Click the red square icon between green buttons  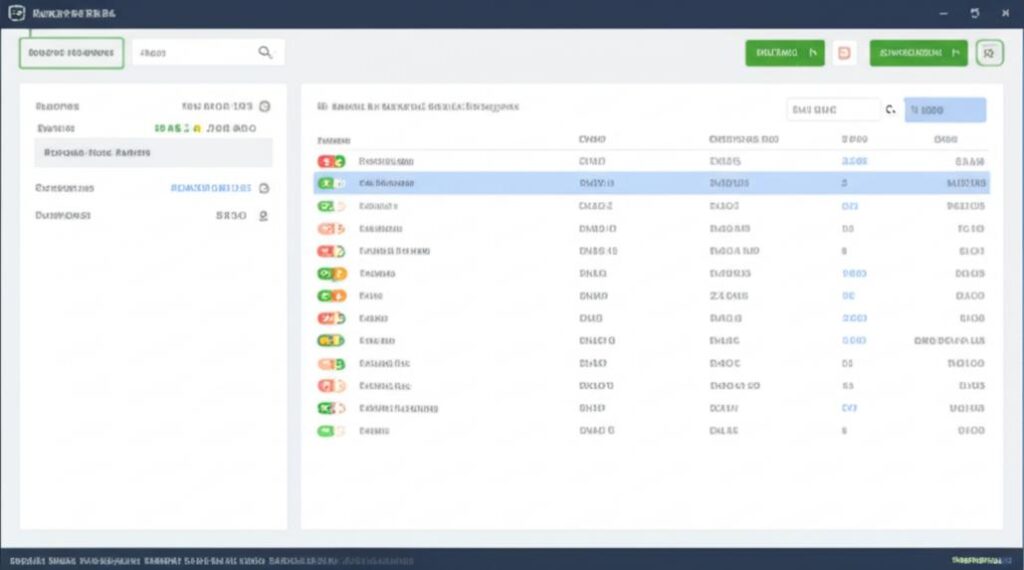[844, 53]
